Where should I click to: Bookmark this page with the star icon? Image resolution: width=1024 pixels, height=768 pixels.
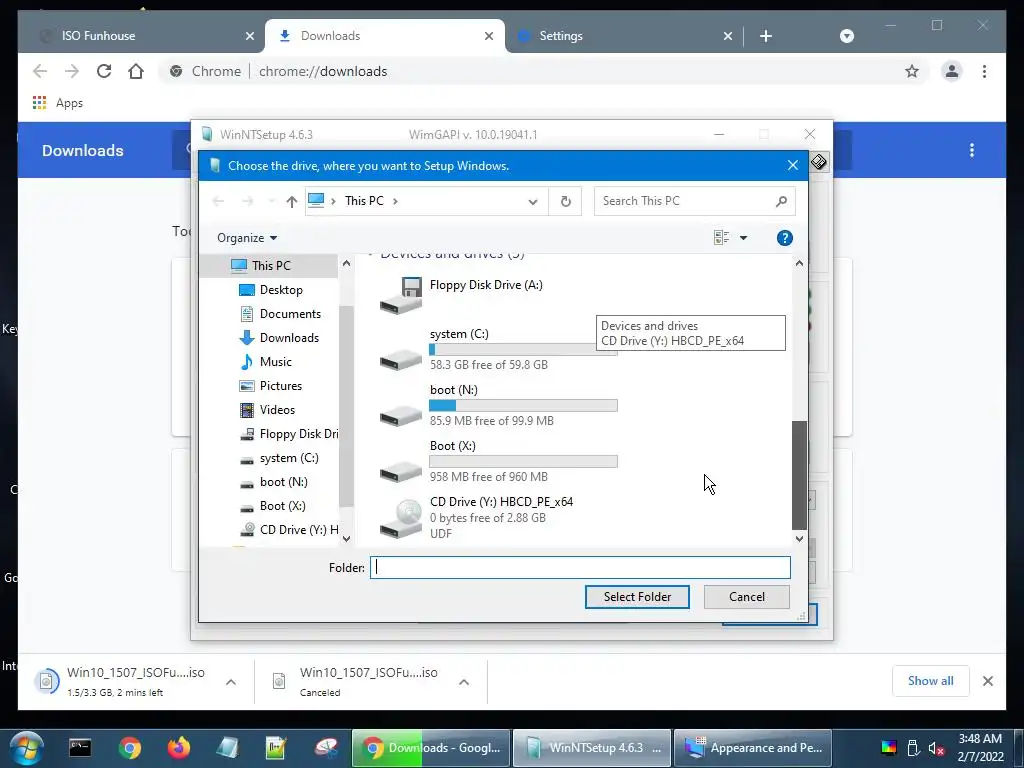(x=912, y=71)
